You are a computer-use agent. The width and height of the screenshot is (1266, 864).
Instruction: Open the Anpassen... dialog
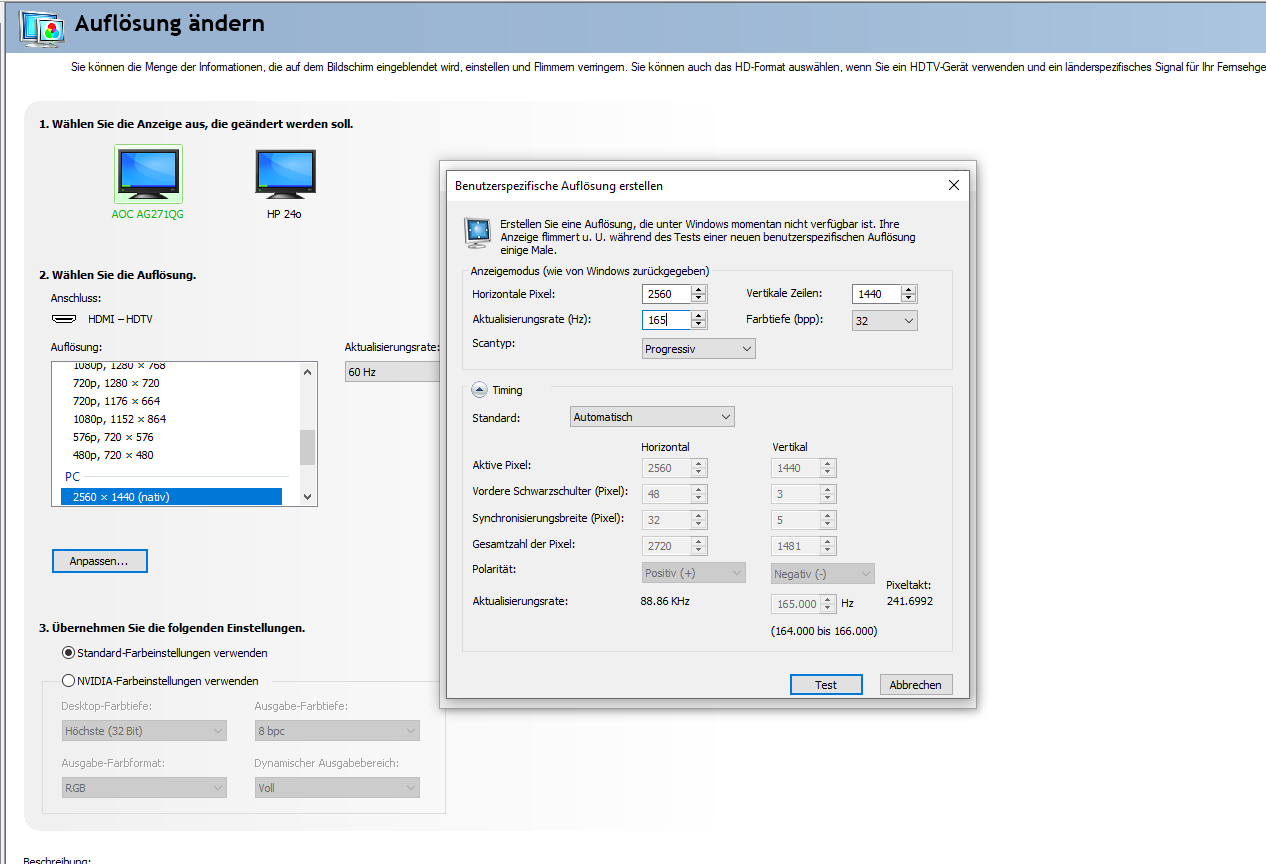tap(99, 561)
